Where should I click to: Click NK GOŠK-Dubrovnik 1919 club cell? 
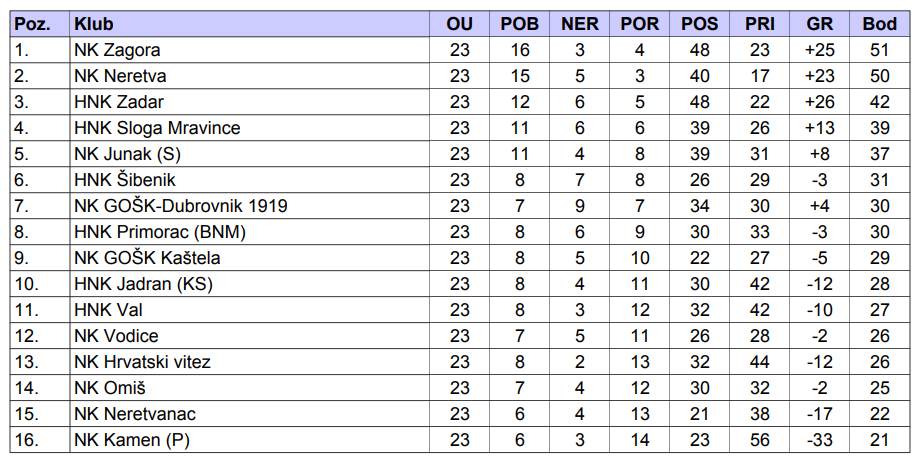pyautogui.click(x=181, y=206)
